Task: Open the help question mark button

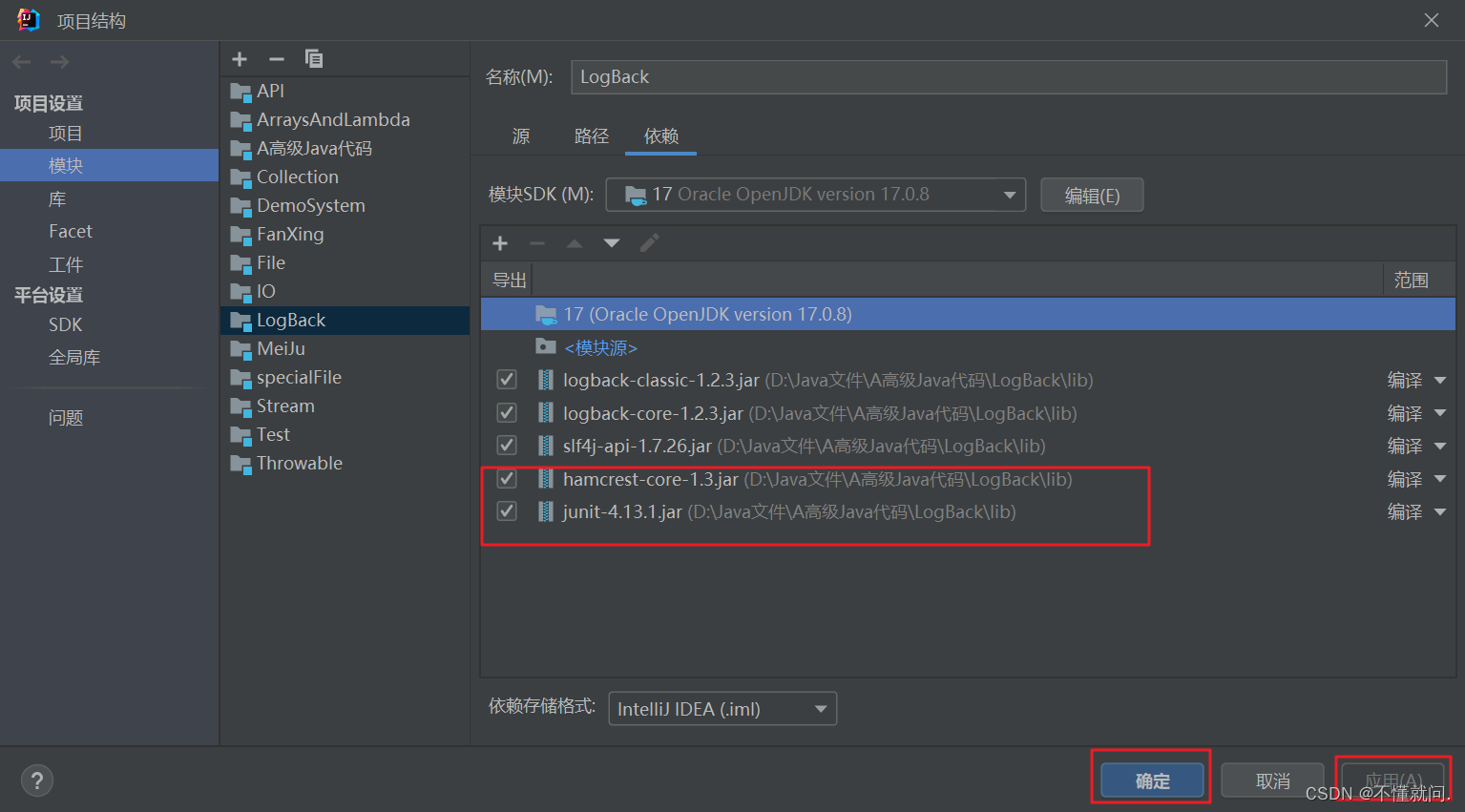Action: tap(37, 781)
